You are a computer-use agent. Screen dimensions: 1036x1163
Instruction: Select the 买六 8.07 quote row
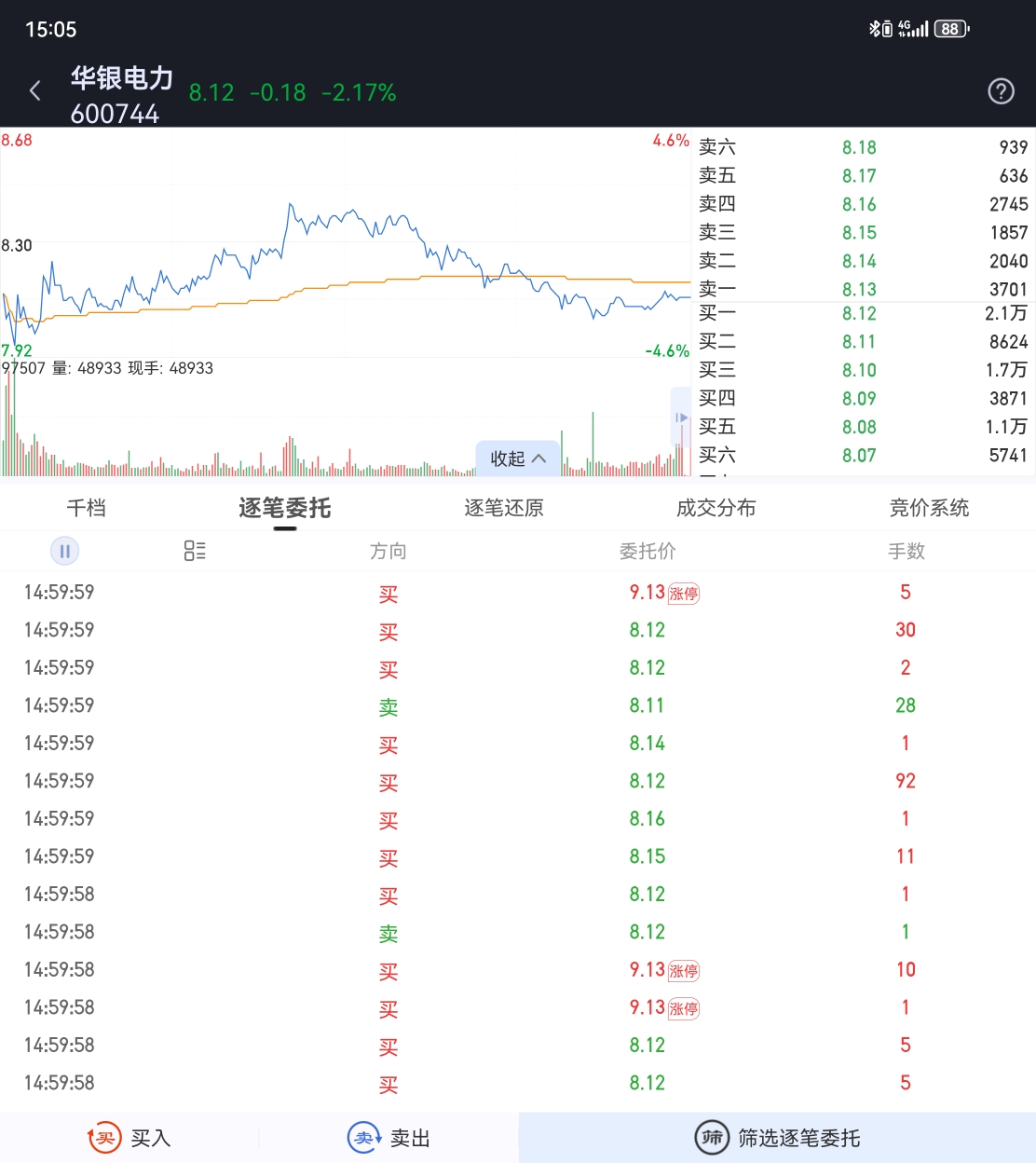click(x=864, y=456)
